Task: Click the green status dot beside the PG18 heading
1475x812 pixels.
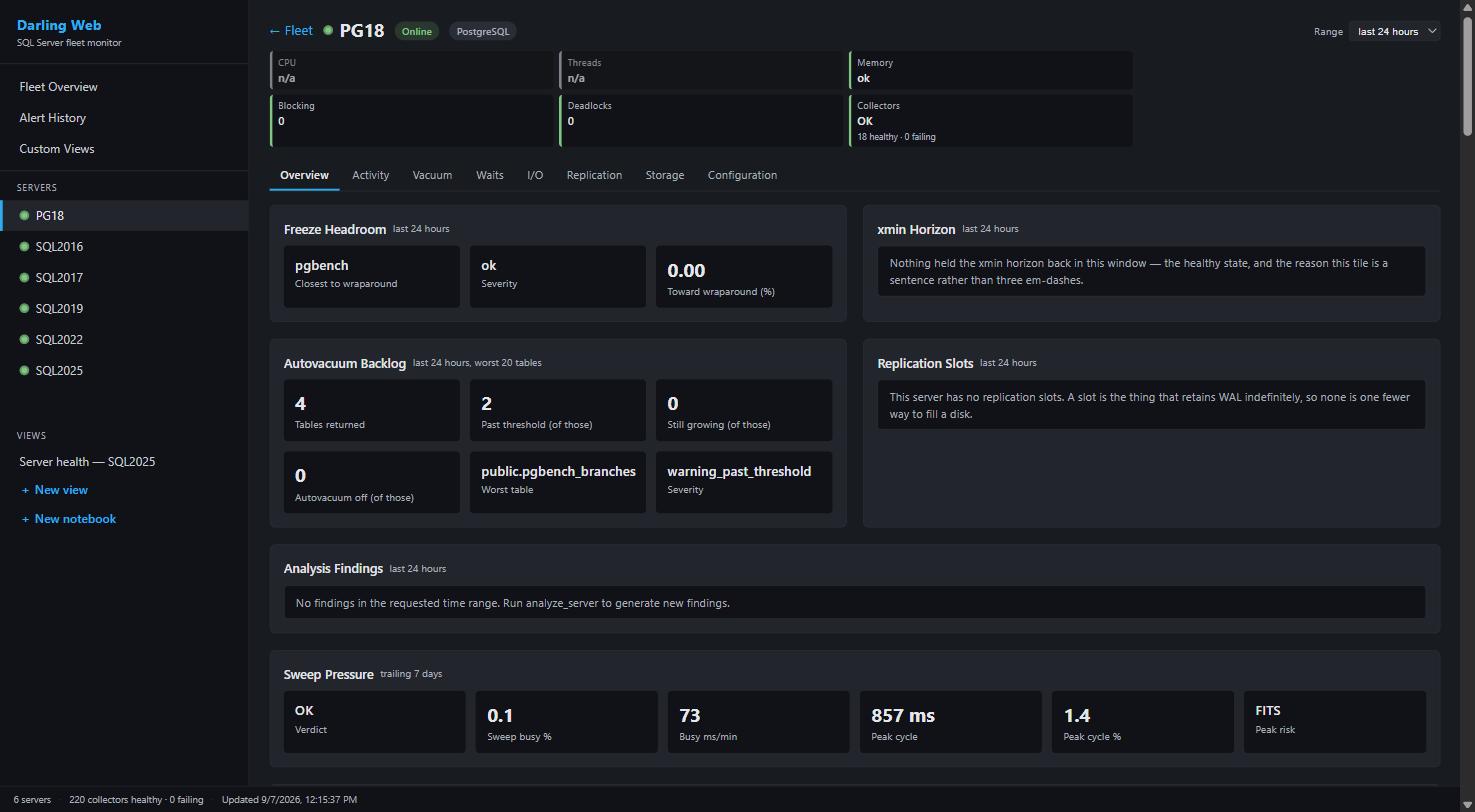Action: tap(328, 31)
